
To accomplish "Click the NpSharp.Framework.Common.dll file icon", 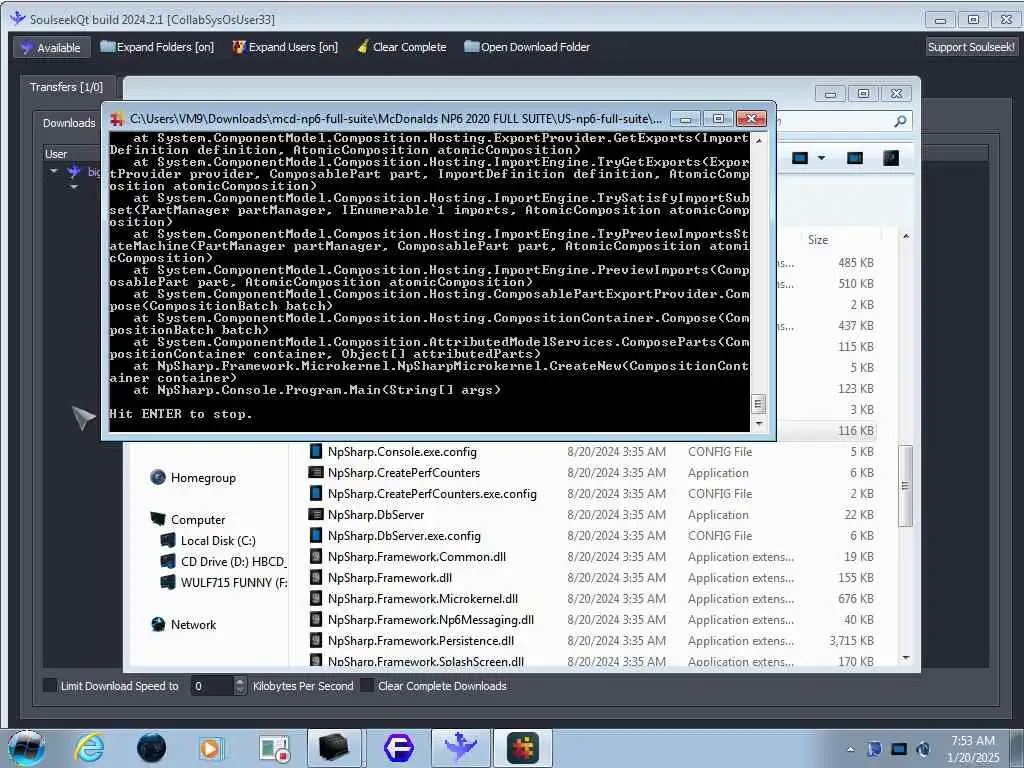I will (x=315, y=557).
